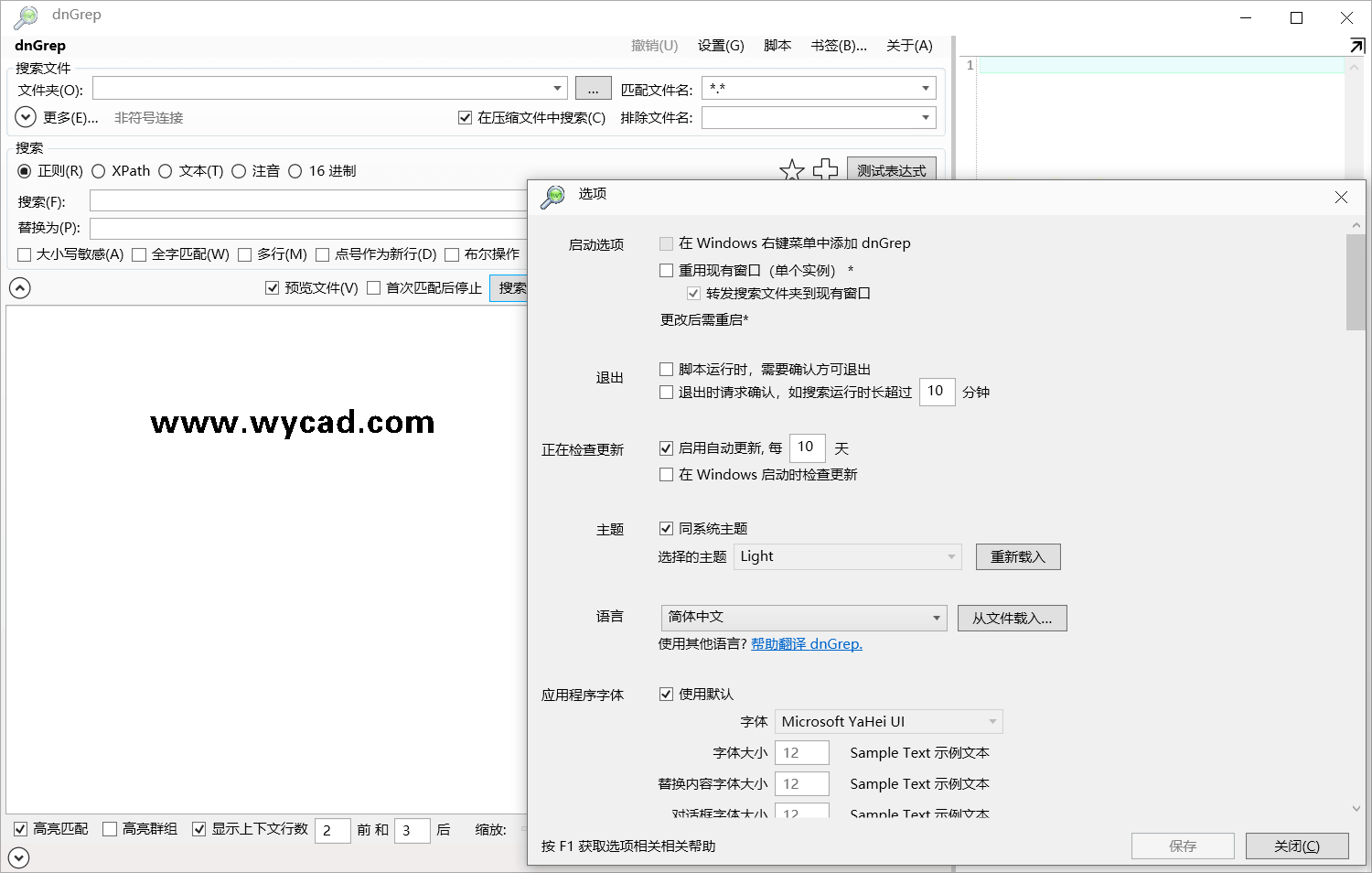Screen dimensions: 1372x873
Task: Click the ... folder browse button beside 文件夹
Action: coord(593,87)
